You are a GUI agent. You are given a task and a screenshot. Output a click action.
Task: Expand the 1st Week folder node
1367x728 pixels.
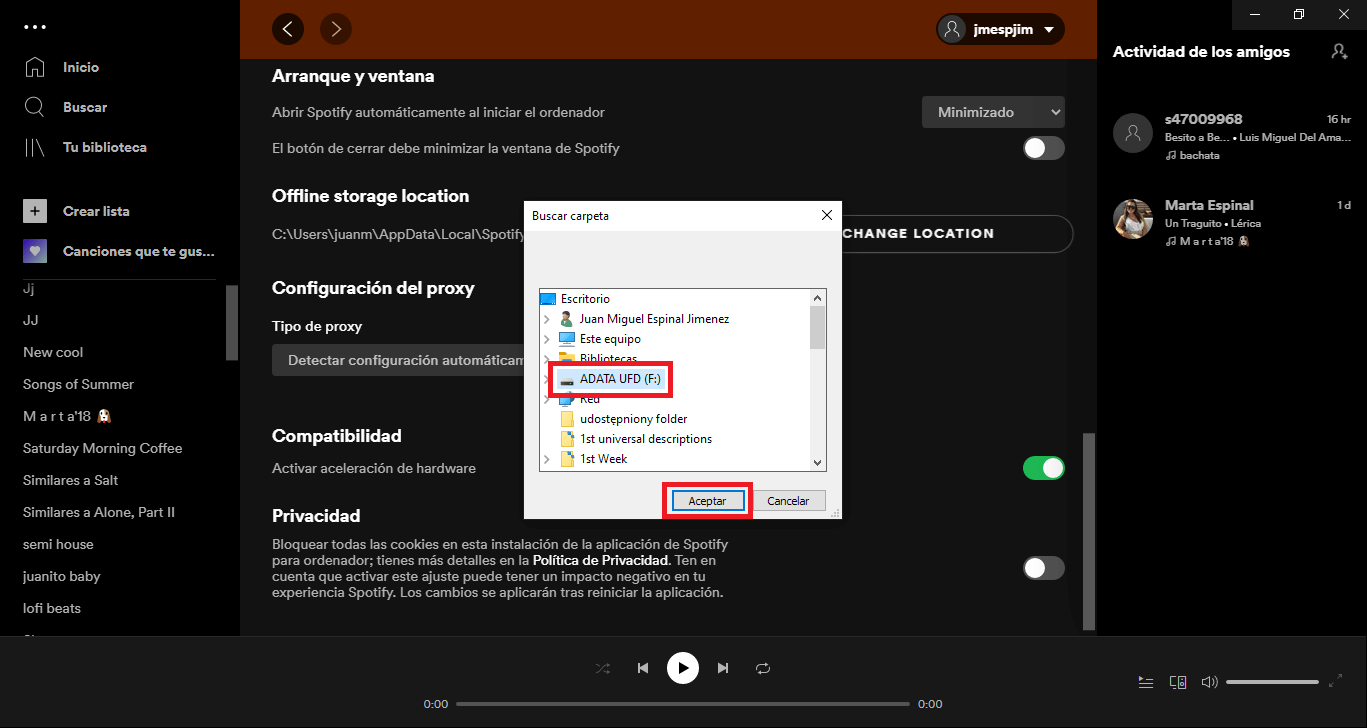pos(546,459)
